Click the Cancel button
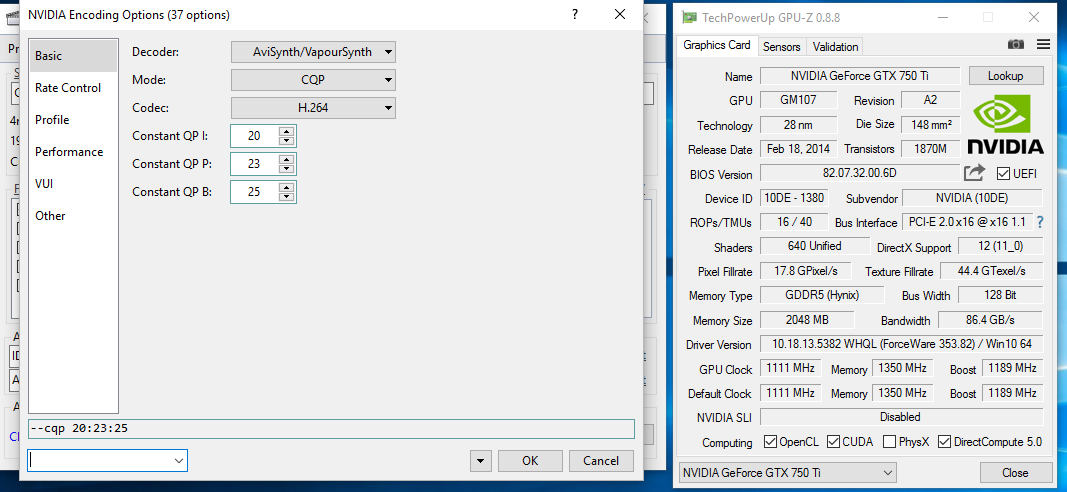1067x492 pixels. point(602,461)
